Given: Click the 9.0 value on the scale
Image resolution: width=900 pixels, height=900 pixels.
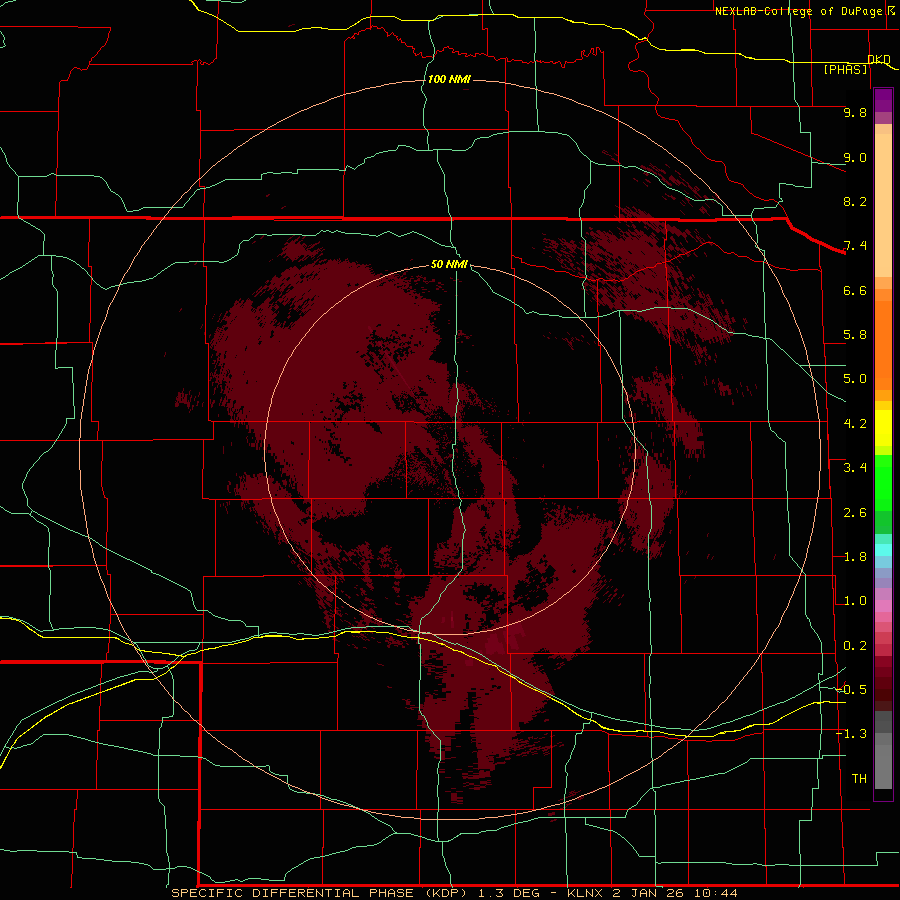Looking at the screenshot, I should [x=855, y=157].
